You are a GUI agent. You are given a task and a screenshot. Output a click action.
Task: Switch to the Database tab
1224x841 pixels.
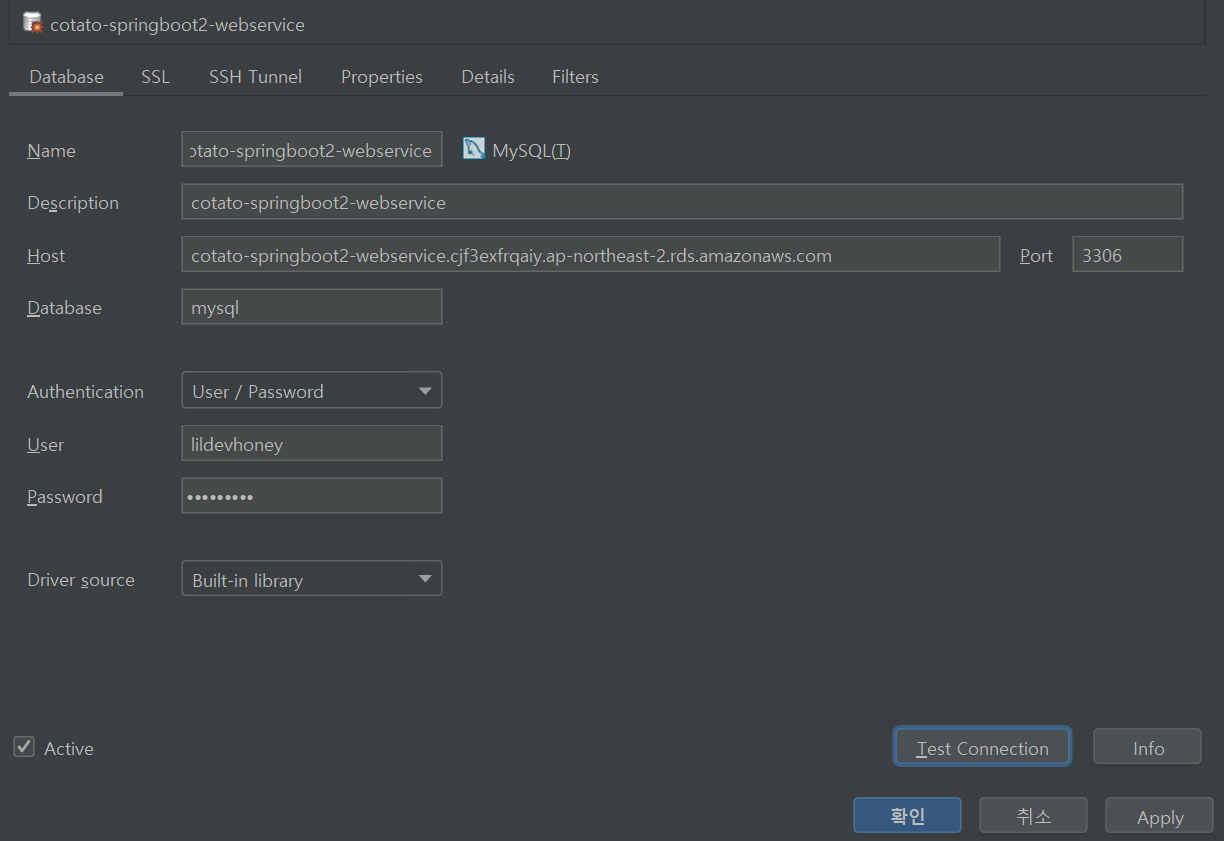pos(66,77)
